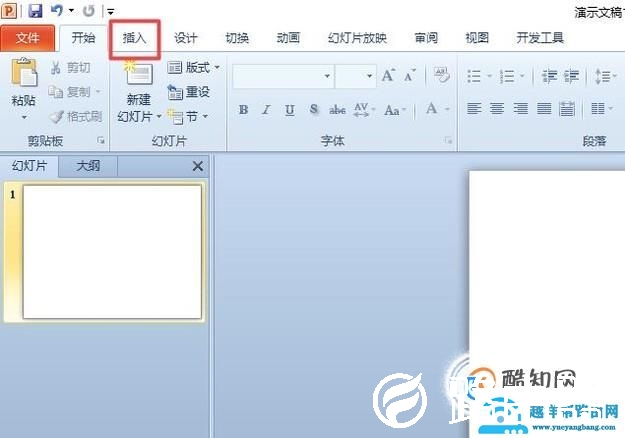This screenshot has width=625, height=438.
Task: Click the 粘贴 (Paste) clipboard icon
Action: point(24,73)
